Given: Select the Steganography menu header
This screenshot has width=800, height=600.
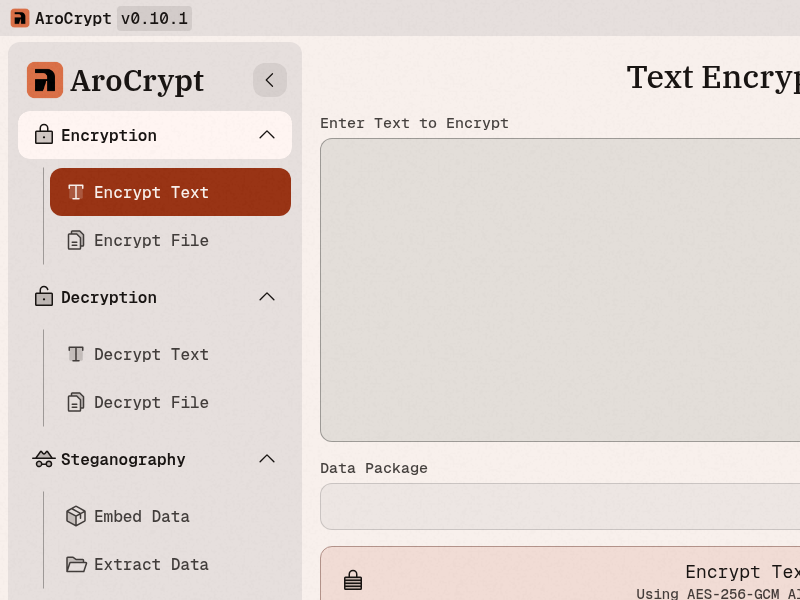Looking at the screenshot, I should tap(155, 459).
